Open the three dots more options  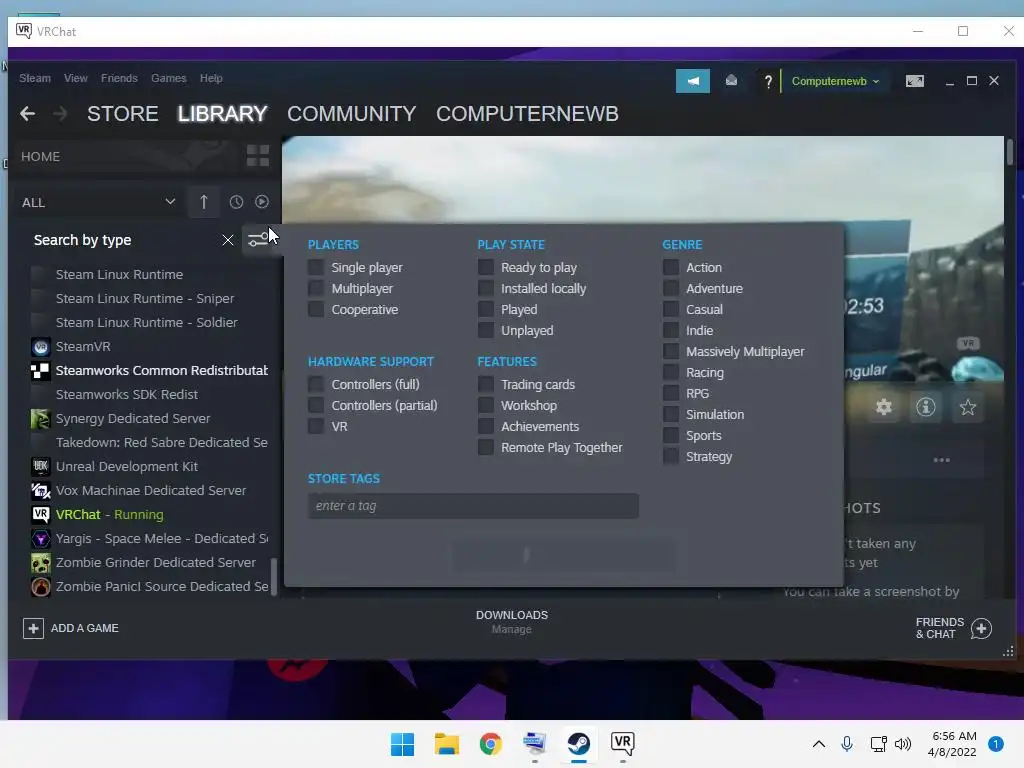click(x=942, y=460)
